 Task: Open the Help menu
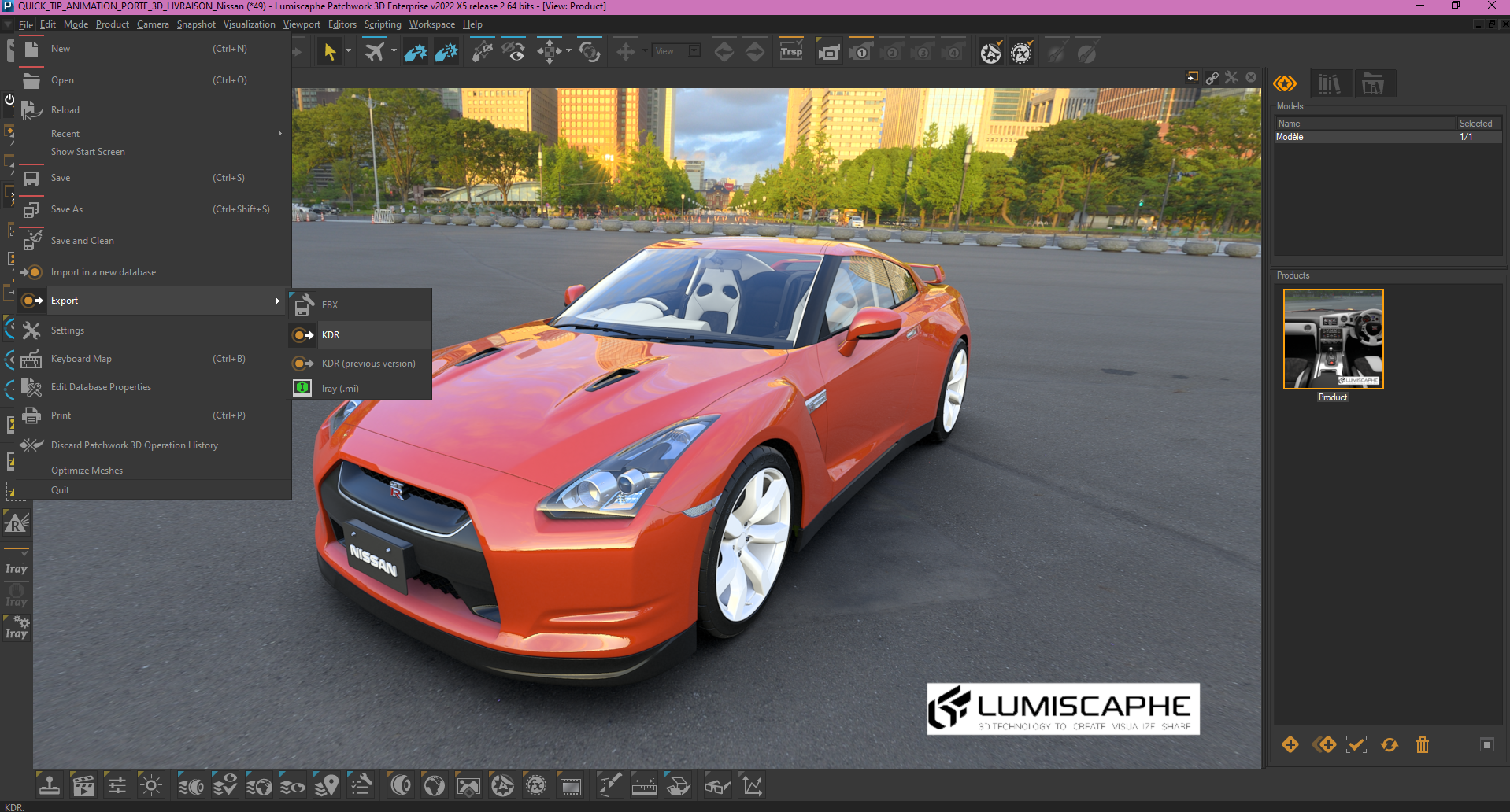pyautogui.click(x=472, y=24)
